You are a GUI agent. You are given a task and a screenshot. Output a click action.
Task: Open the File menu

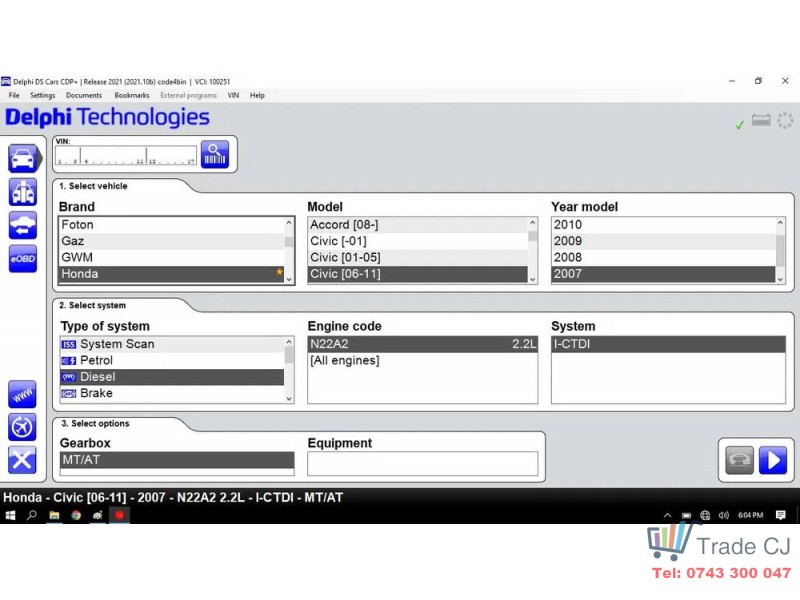point(14,95)
